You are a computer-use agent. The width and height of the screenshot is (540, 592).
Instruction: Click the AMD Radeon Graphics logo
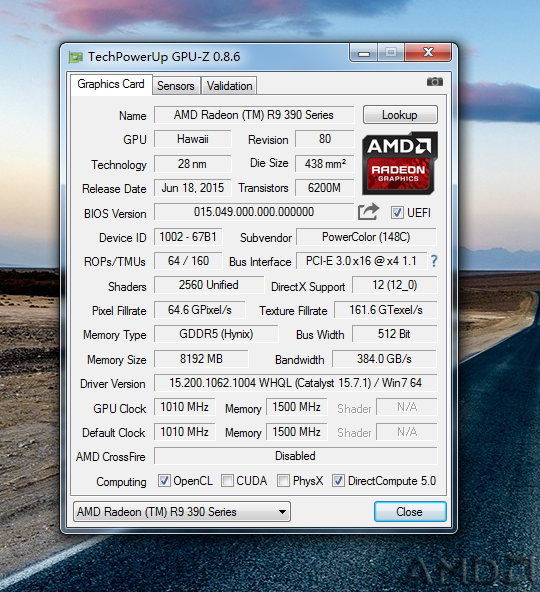coord(400,163)
